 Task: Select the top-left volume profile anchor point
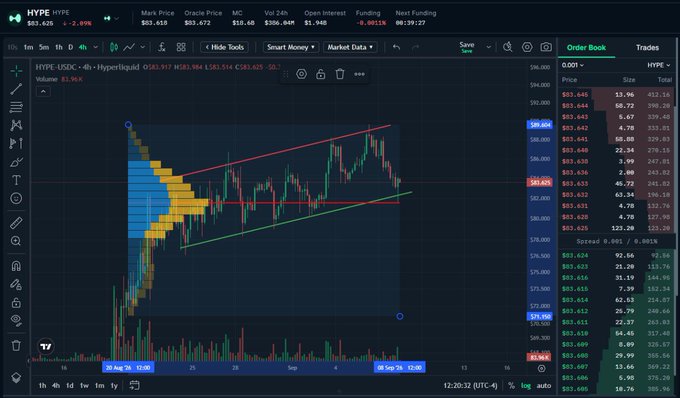pos(128,125)
